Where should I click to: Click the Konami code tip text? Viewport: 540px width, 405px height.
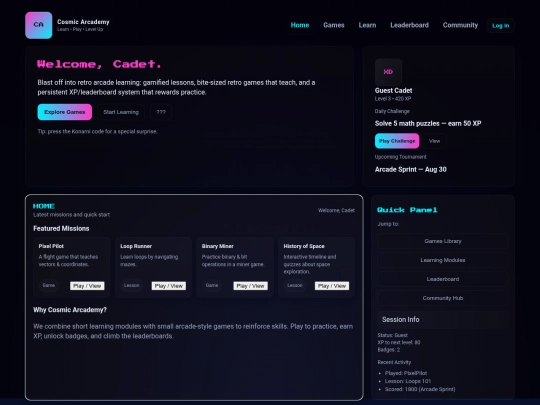pos(97,132)
